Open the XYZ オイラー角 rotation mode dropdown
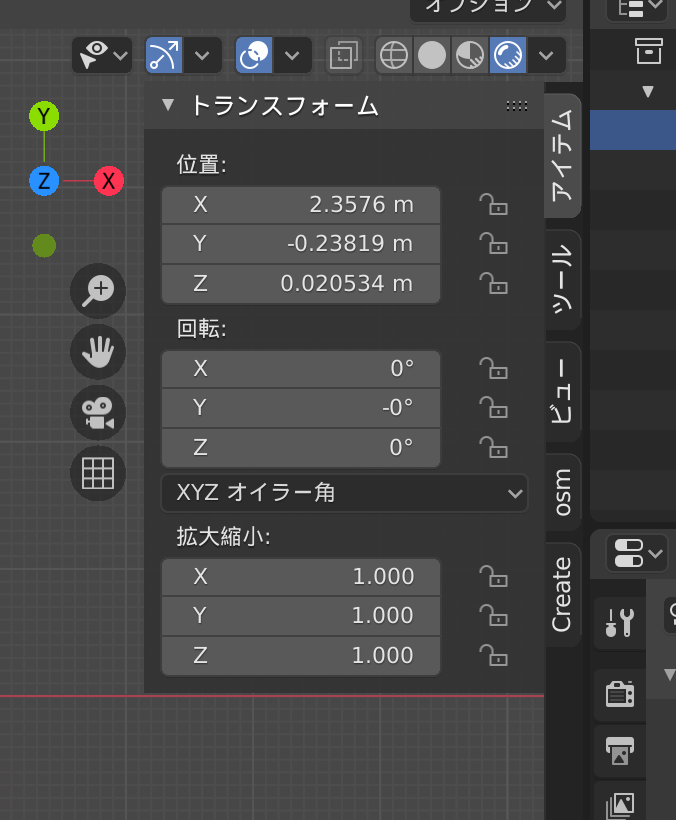This screenshot has width=676, height=820. [x=345, y=493]
